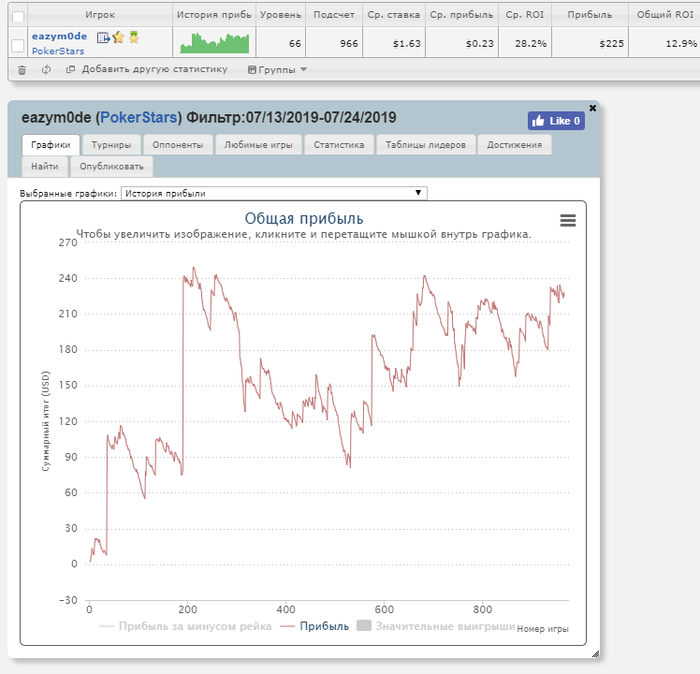Switch to the Оппоненты tab
Viewport: 700px width, 674px height.
(178, 145)
